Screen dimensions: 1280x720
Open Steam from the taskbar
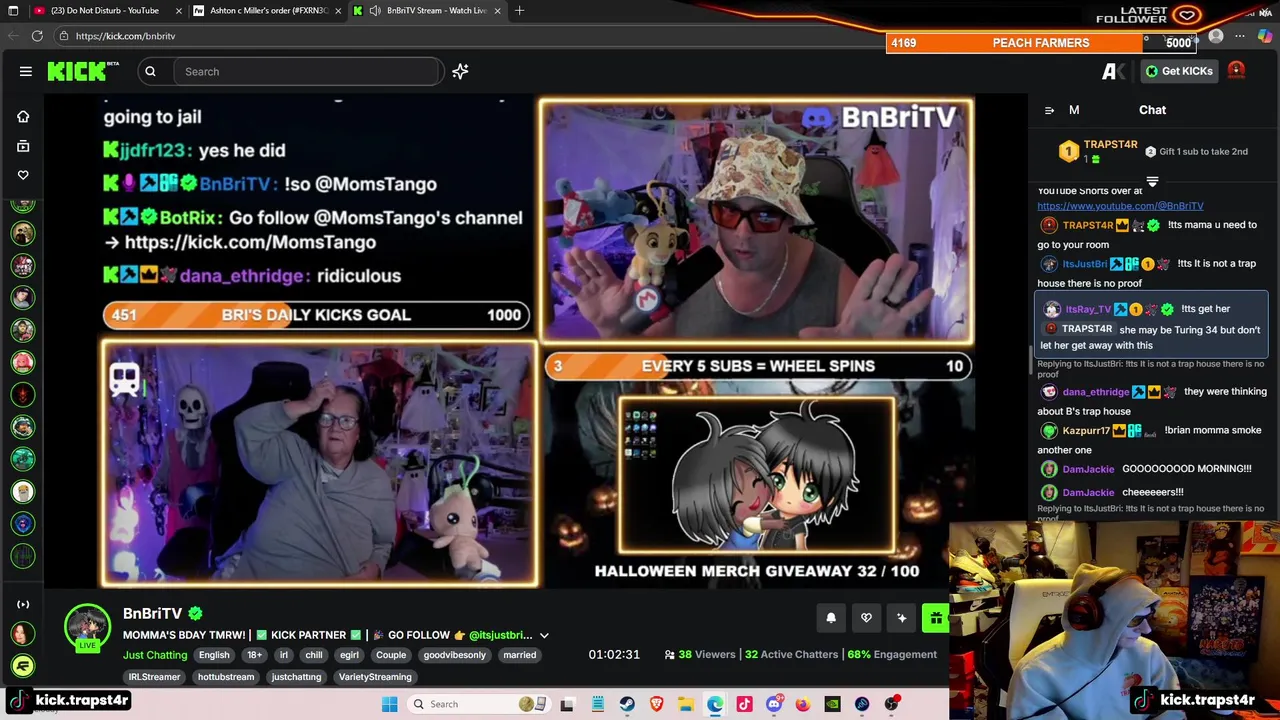pyautogui.click(x=627, y=704)
